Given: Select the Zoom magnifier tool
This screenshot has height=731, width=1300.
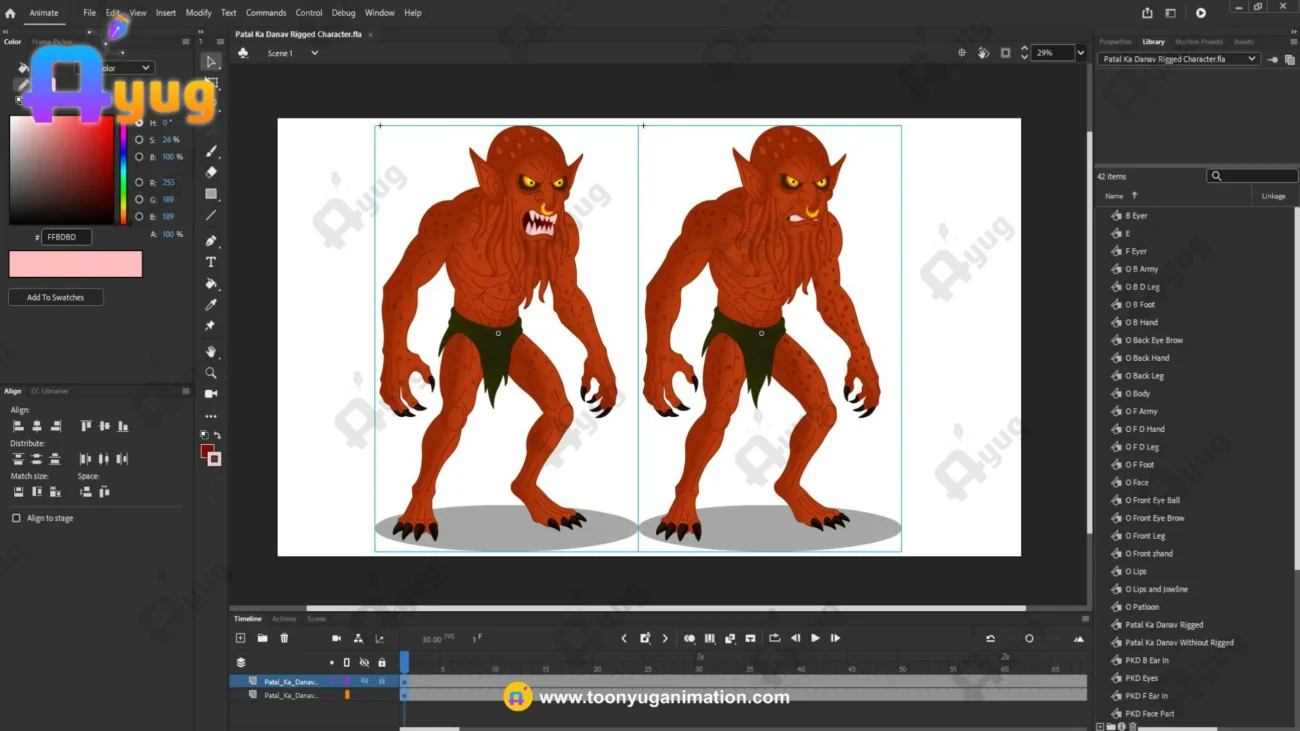Looking at the screenshot, I should (x=211, y=373).
